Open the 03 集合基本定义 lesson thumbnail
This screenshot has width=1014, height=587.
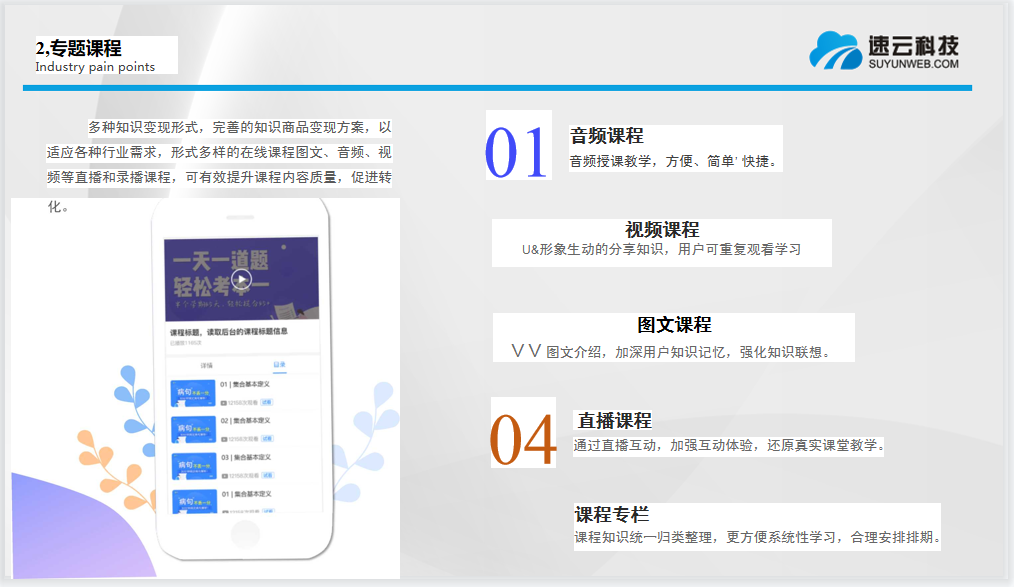point(193,467)
